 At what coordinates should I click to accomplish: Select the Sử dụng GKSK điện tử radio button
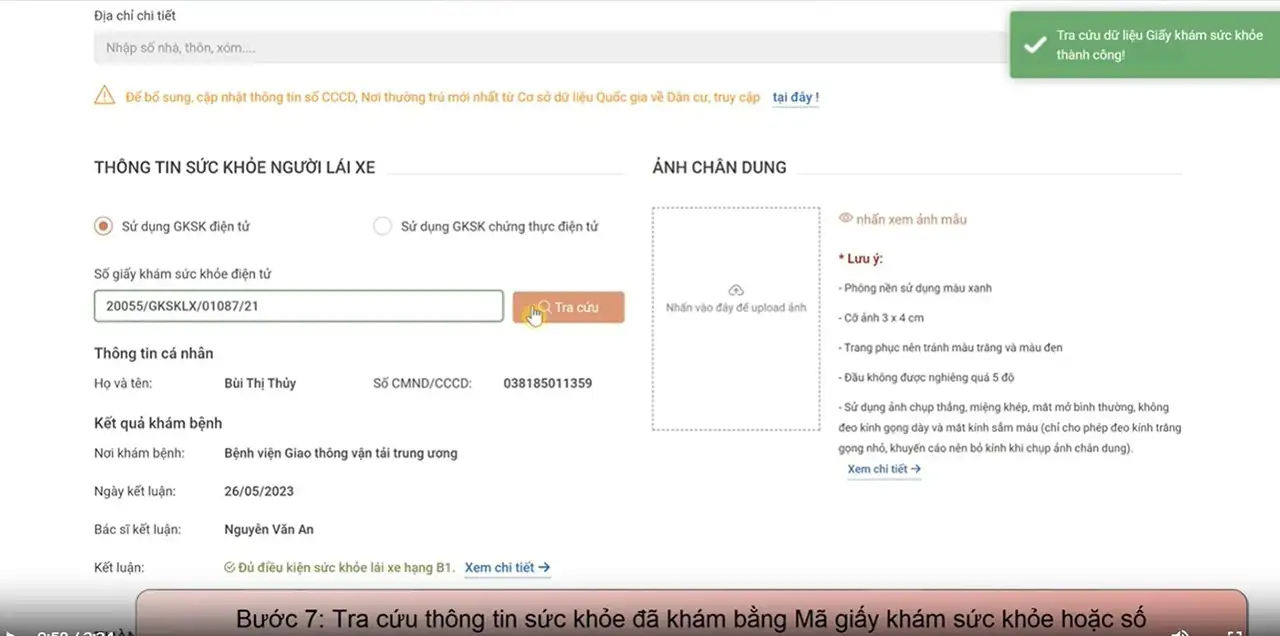coord(102,226)
